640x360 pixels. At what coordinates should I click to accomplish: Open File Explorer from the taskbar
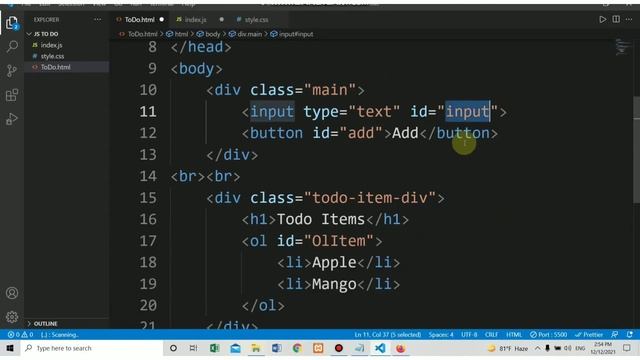tap(256, 348)
